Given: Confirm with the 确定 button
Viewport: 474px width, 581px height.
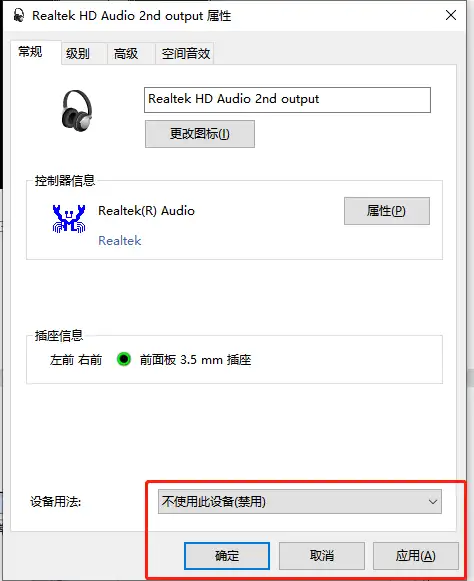Looking at the screenshot, I should [227, 556].
